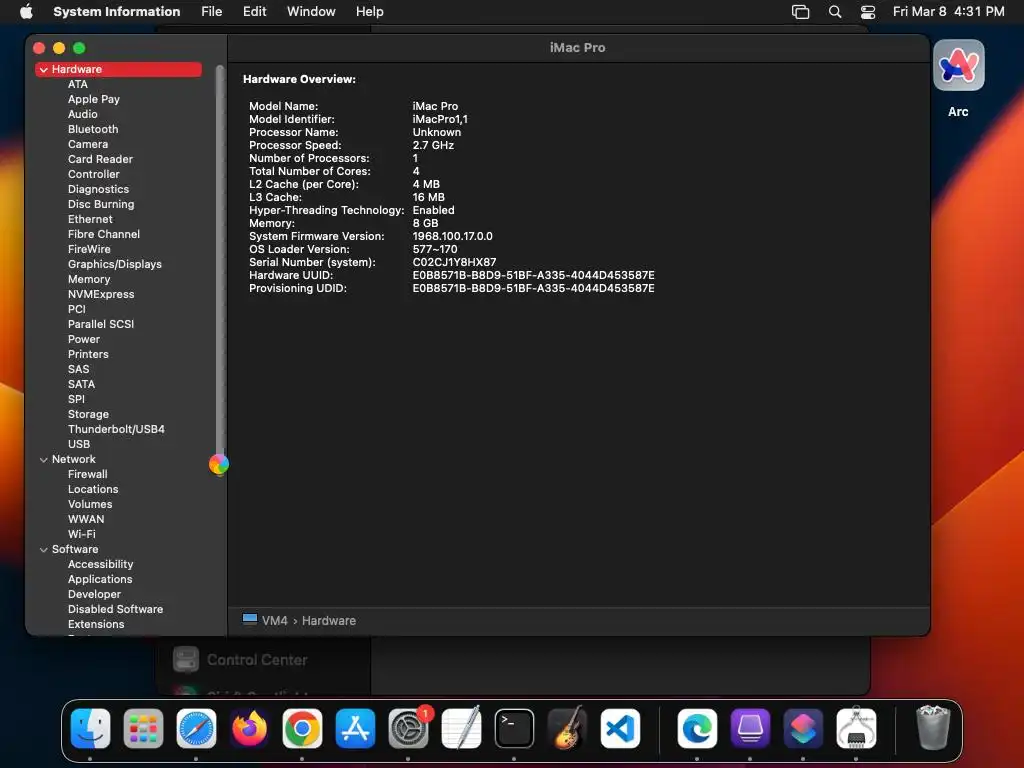Select Extensions under Software
The width and height of the screenshot is (1024, 768).
[96, 625]
